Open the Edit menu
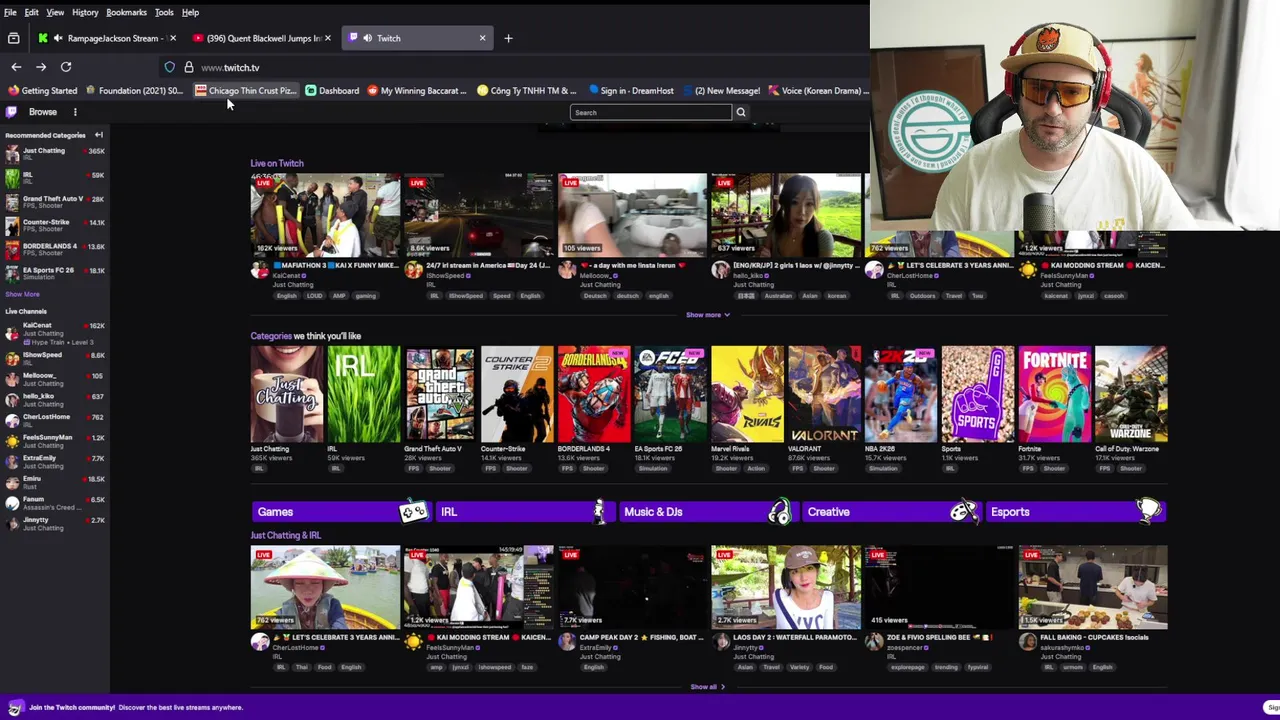This screenshot has height=720, width=1280. click(32, 12)
